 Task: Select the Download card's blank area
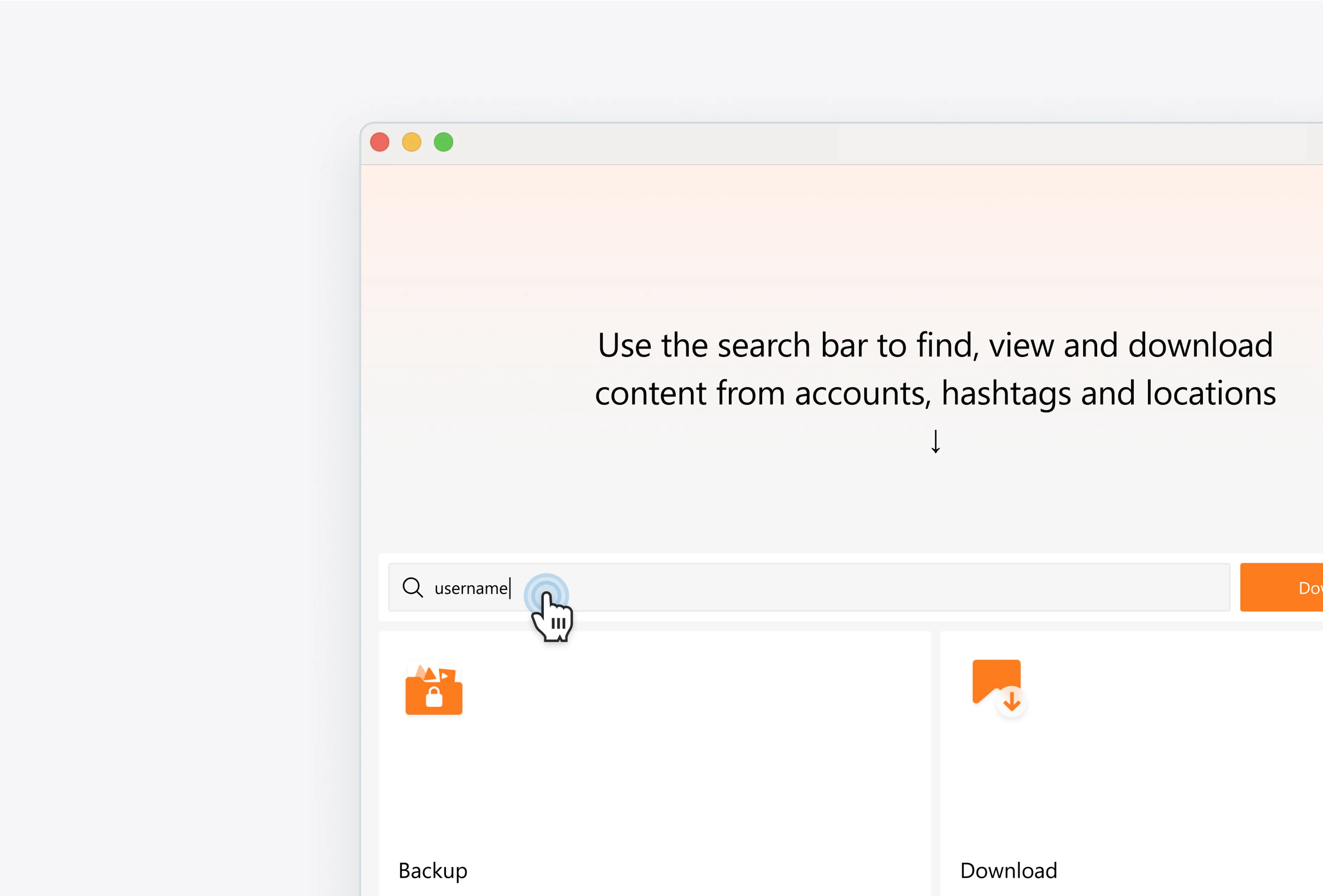[x=1167, y=768]
